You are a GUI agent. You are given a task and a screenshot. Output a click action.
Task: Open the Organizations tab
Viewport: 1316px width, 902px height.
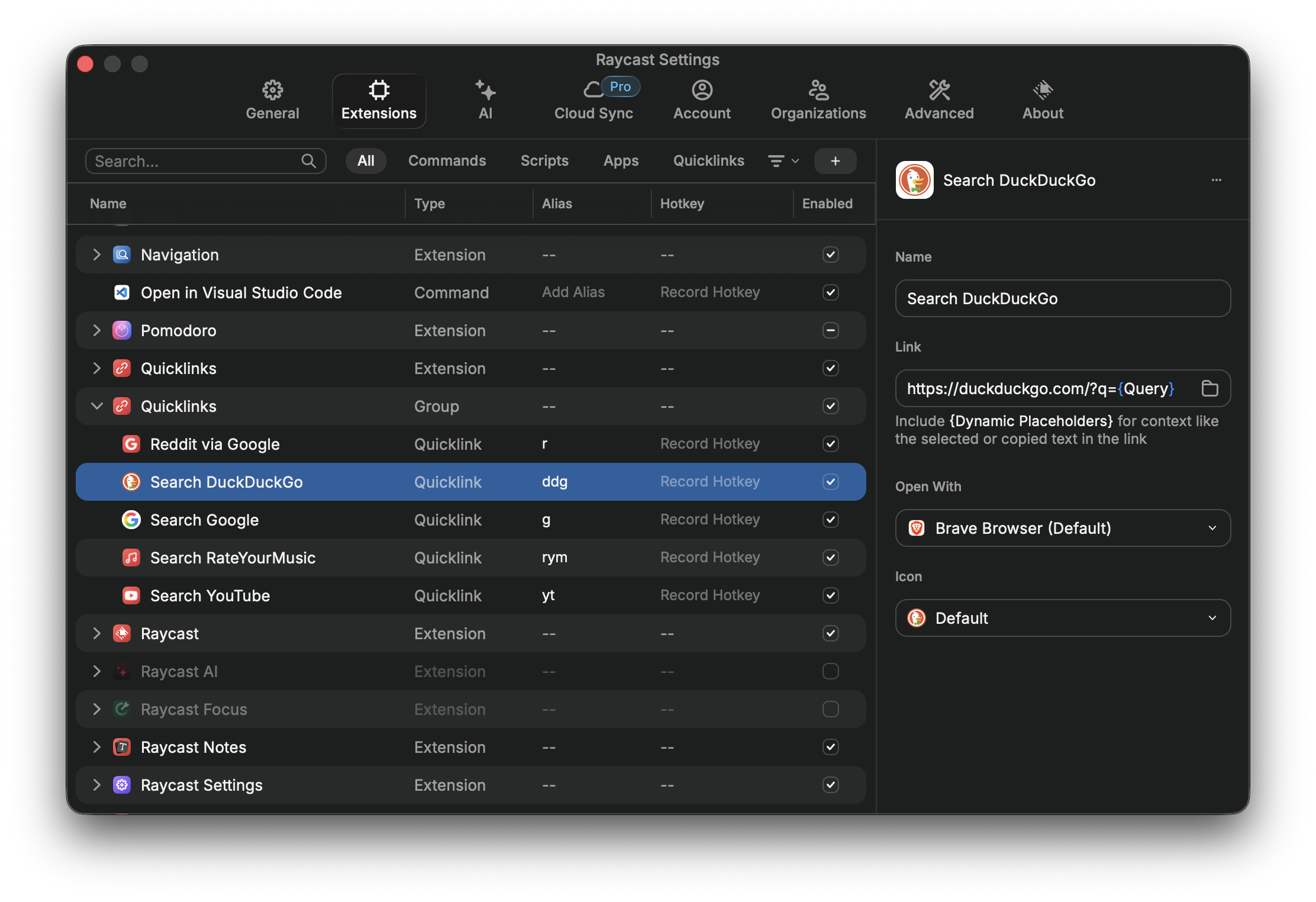(x=818, y=101)
